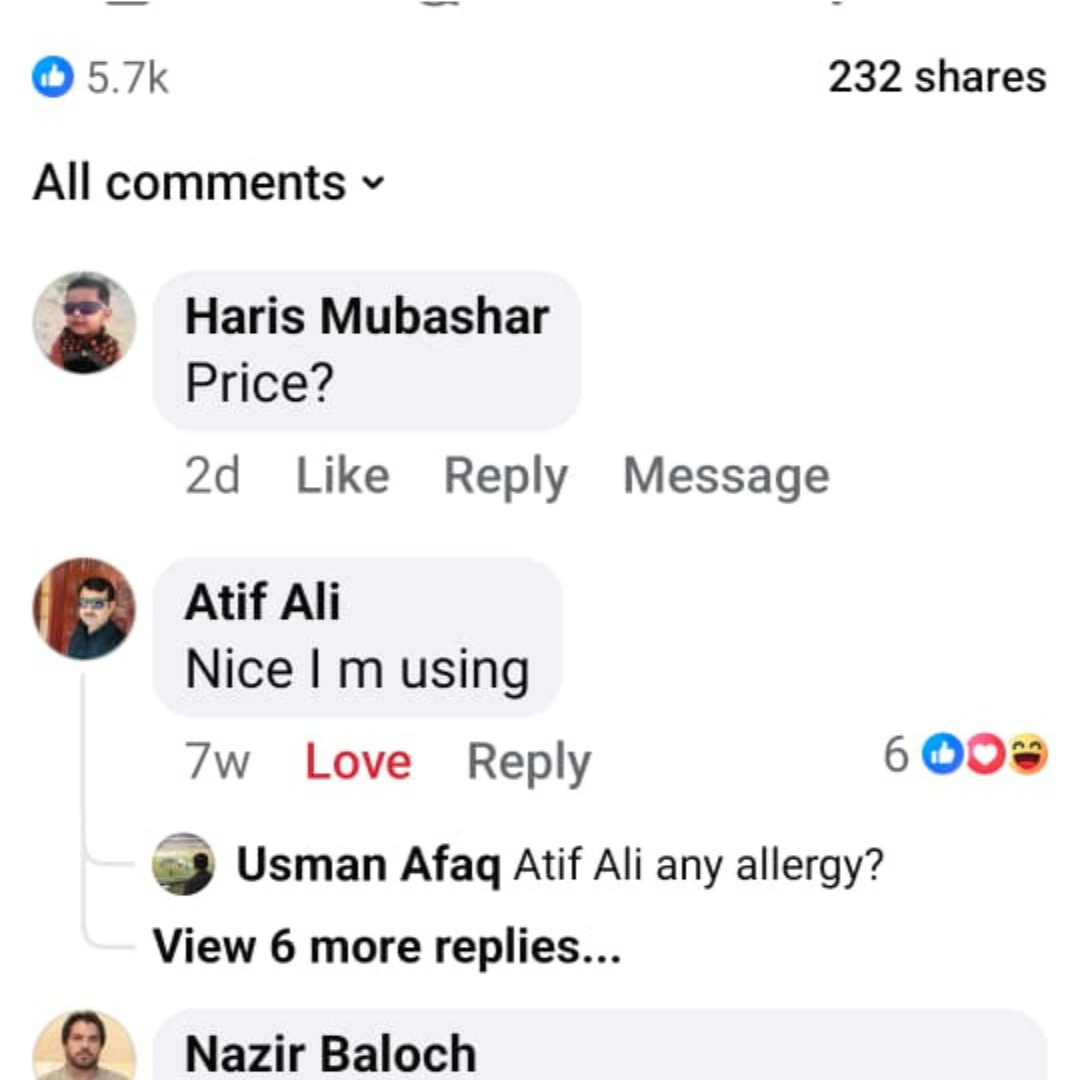Image resolution: width=1080 pixels, height=1080 pixels.
Task: Message Haris Mubashar from his comment
Action: 726,476
